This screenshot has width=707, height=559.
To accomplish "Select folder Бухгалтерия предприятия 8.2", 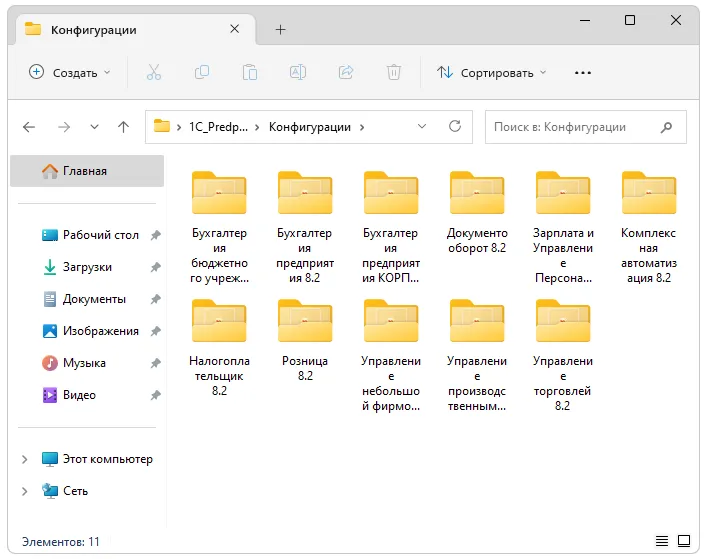I will click(305, 227).
